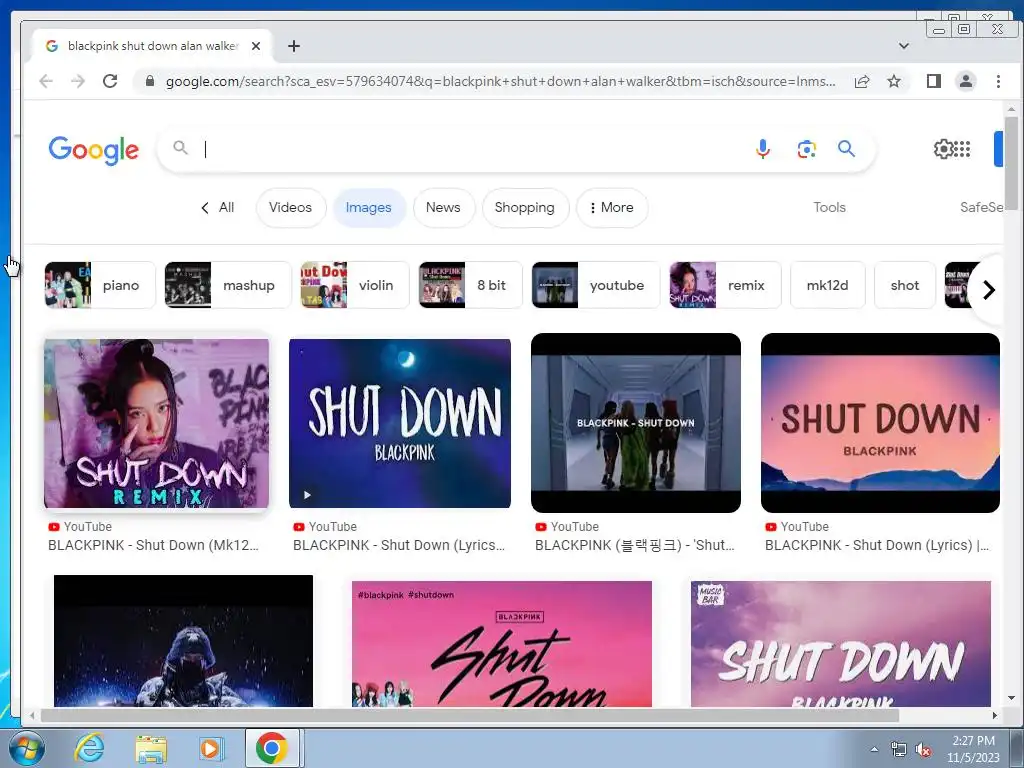Image resolution: width=1024 pixels, height=768 pixels.
Task: Open the Shopping tab
Action: (525, 208)
